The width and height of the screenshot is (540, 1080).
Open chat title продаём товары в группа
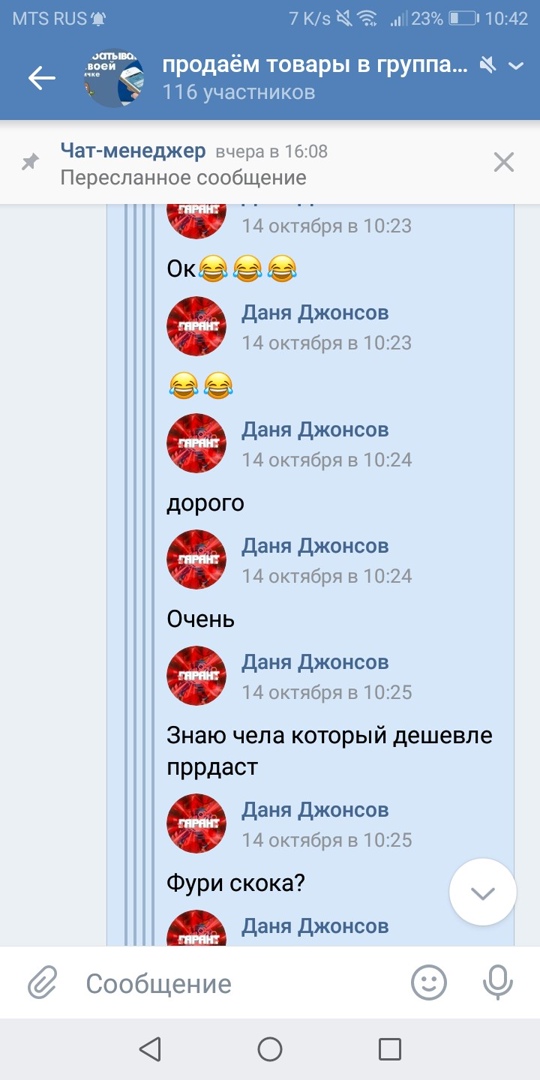[315, 65]
